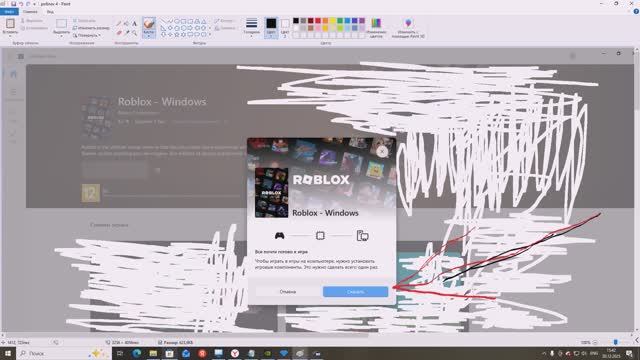Pick the purple palette swatch
The image size is (640, 360).
[362, 21]
